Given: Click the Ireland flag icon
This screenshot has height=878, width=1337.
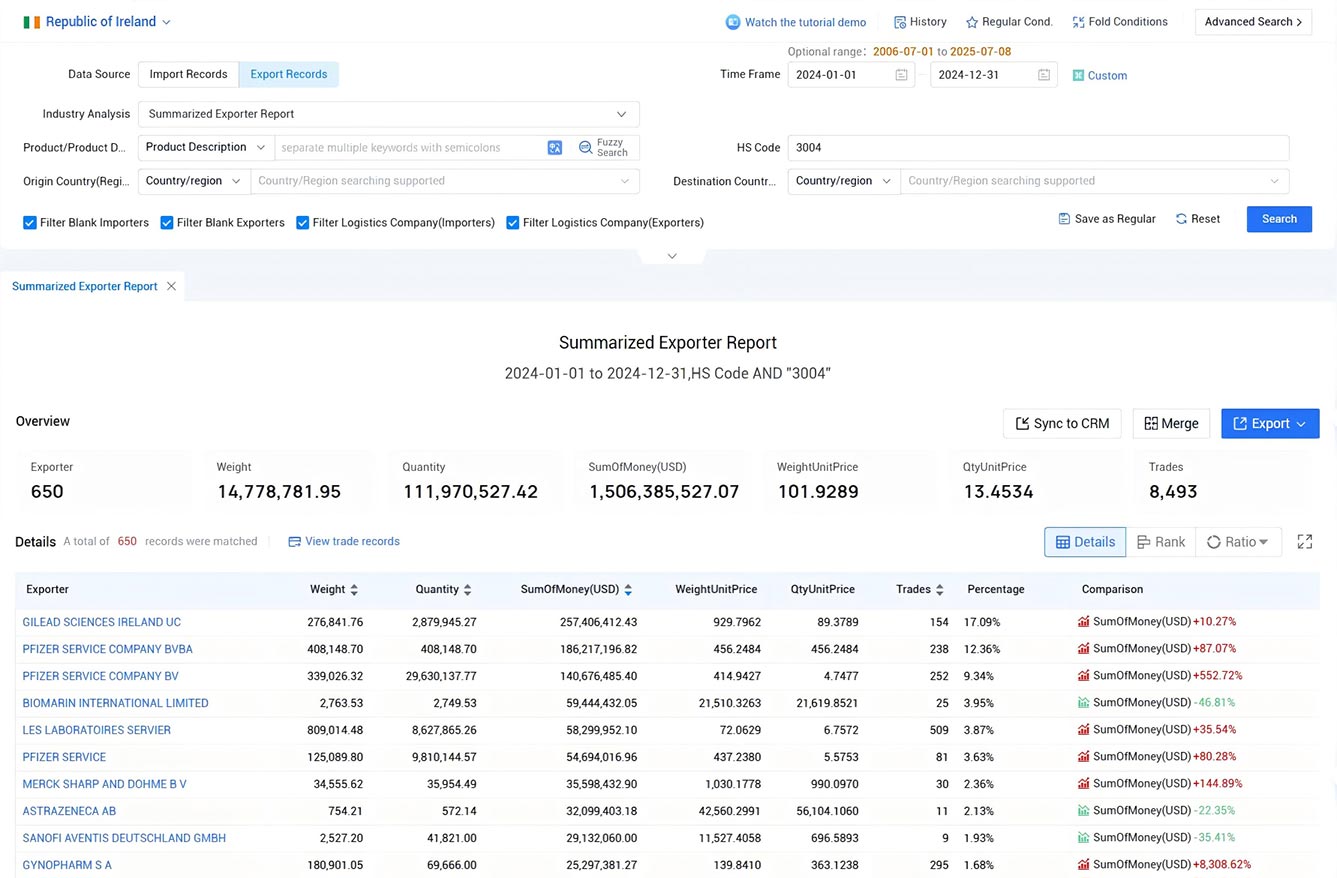Looking at the screenshot, I should pos(32,22).
